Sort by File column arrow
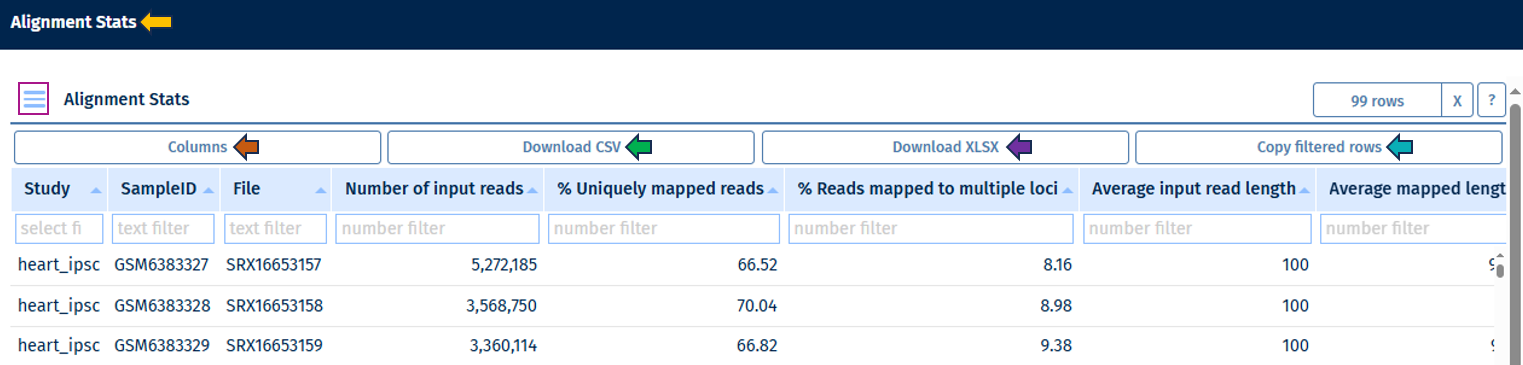 coord(320,189)
